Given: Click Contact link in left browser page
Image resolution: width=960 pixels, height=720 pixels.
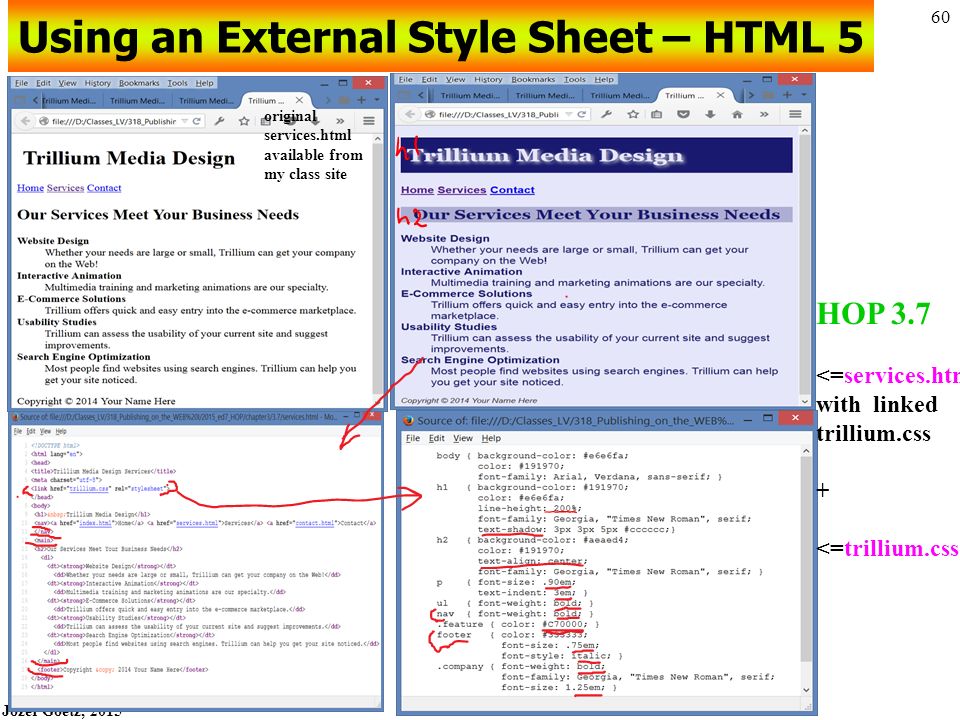Looking at the screenshot, I should tap(104, 188).
